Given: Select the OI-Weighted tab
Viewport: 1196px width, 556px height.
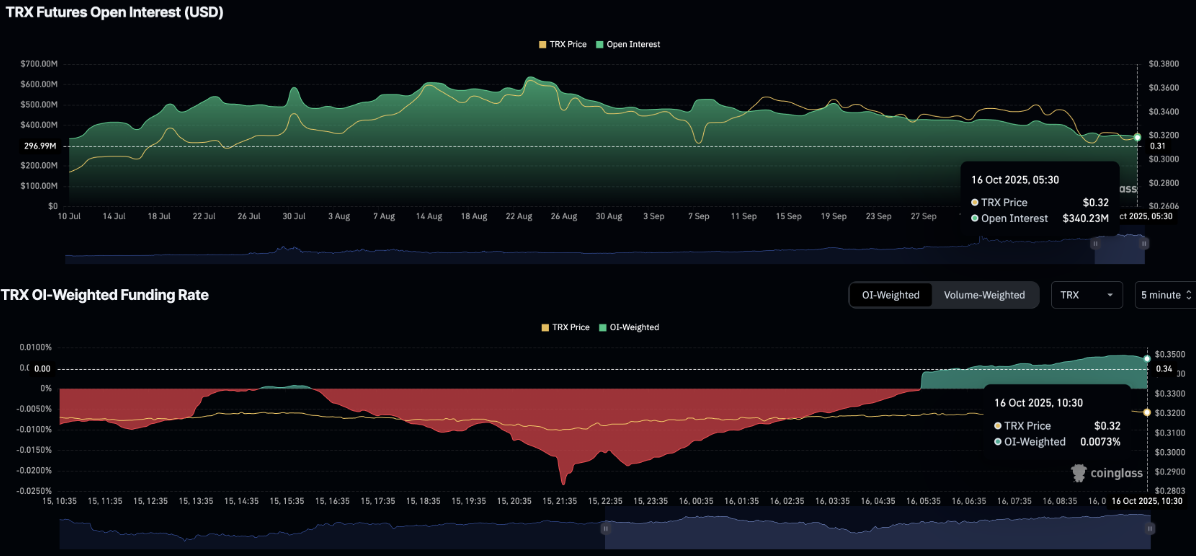Looking at the screenshot, I should pyautogui.click(x=891, y=295).
